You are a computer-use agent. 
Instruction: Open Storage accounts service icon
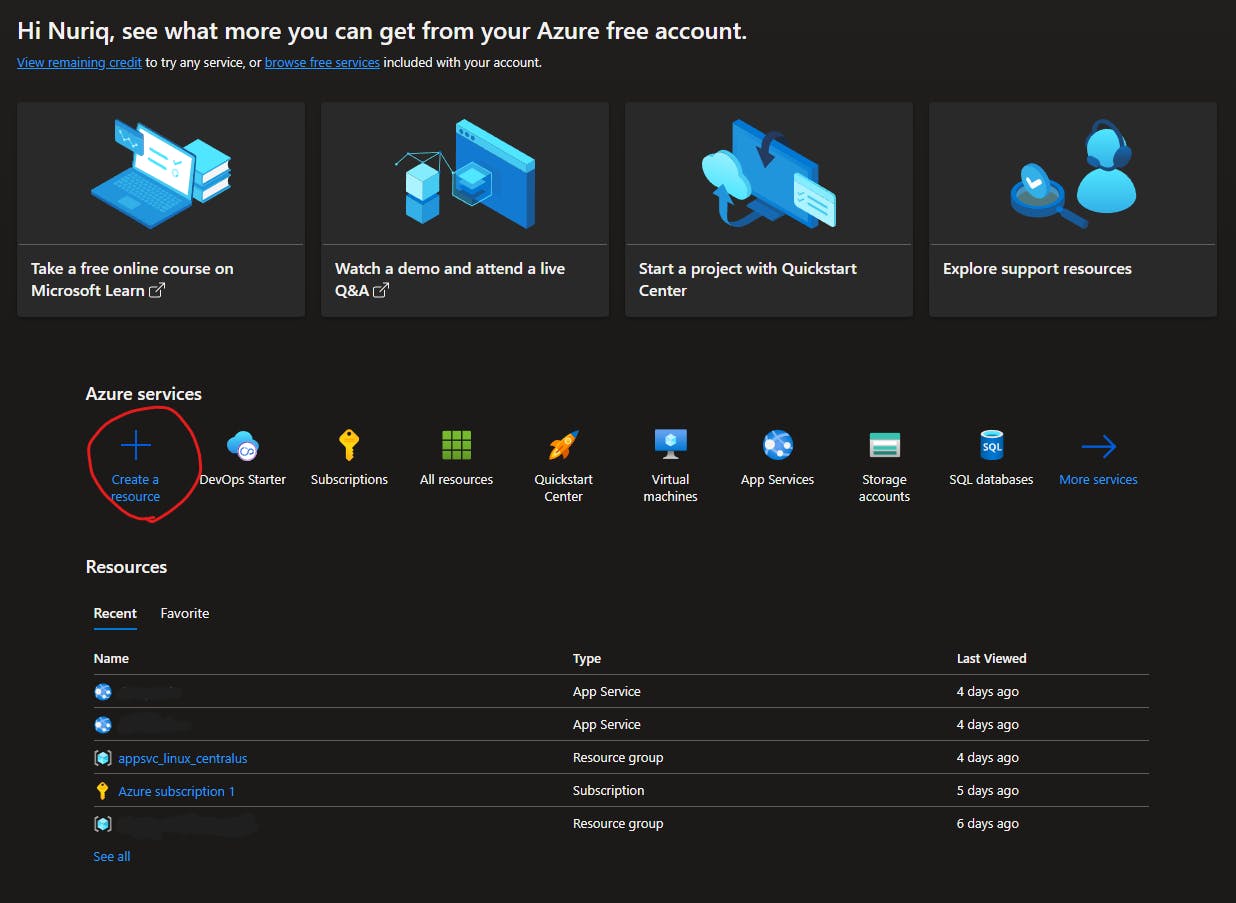click(884, 445)
